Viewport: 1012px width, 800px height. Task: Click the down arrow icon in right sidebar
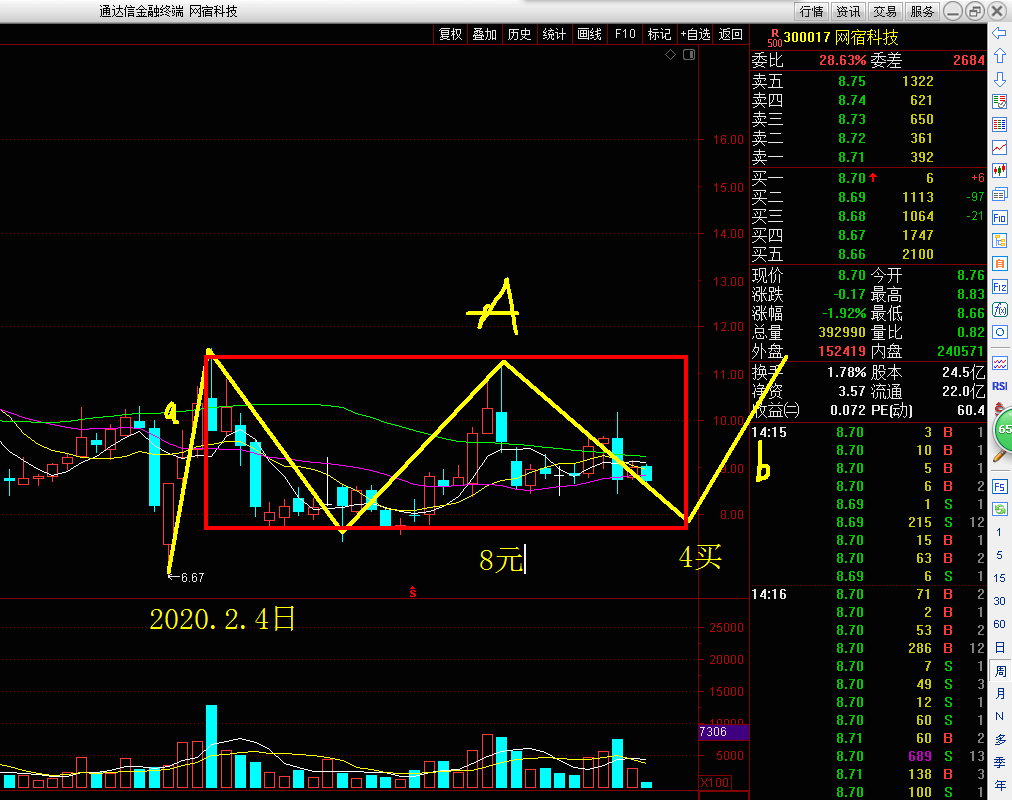click(x=999, y=79)
